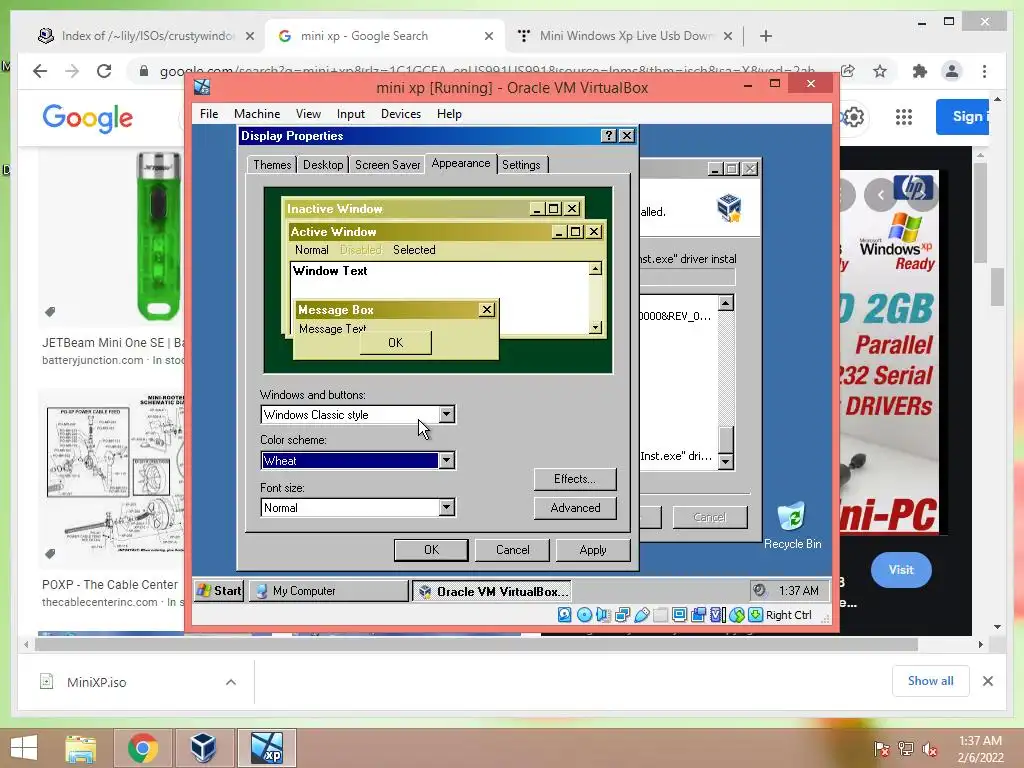The image size is (1024, 768).
Task: Switch to the Screen Saver tab
Action: tap(387, 165)
